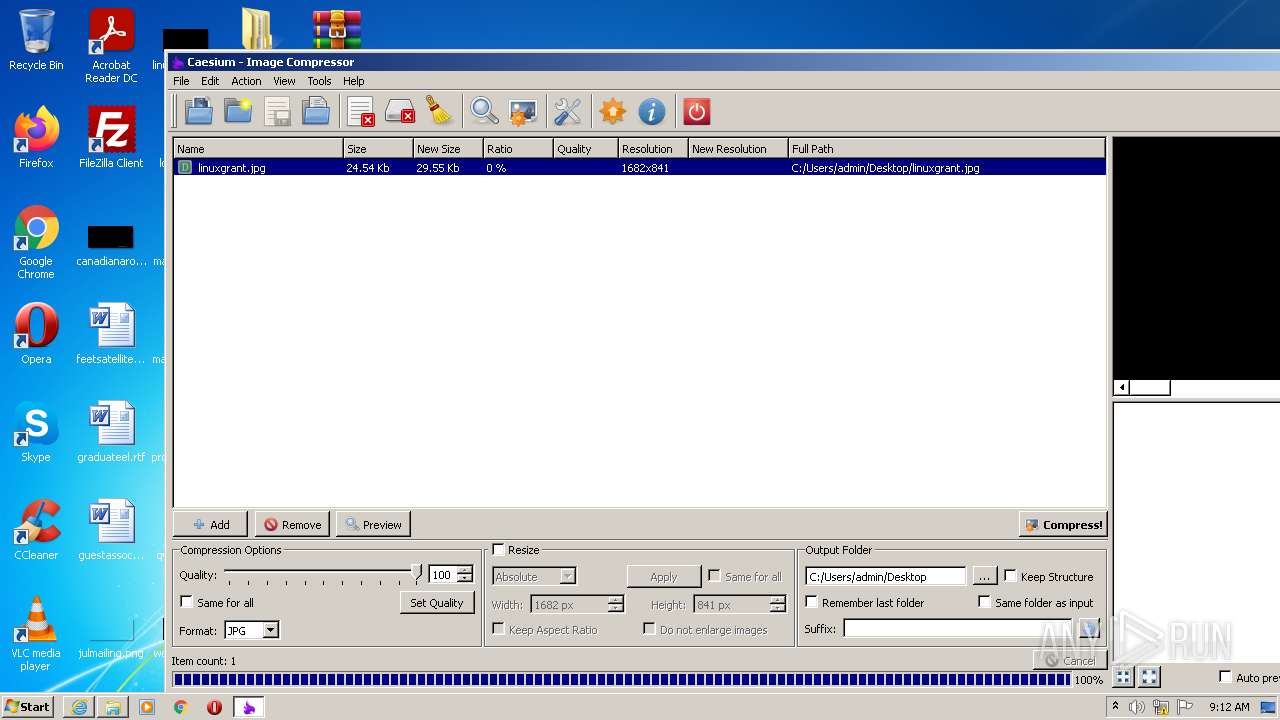Click the Clear List broom icon
The width and height of the screenshot is (1280, 720).
[x=439, y=111]
